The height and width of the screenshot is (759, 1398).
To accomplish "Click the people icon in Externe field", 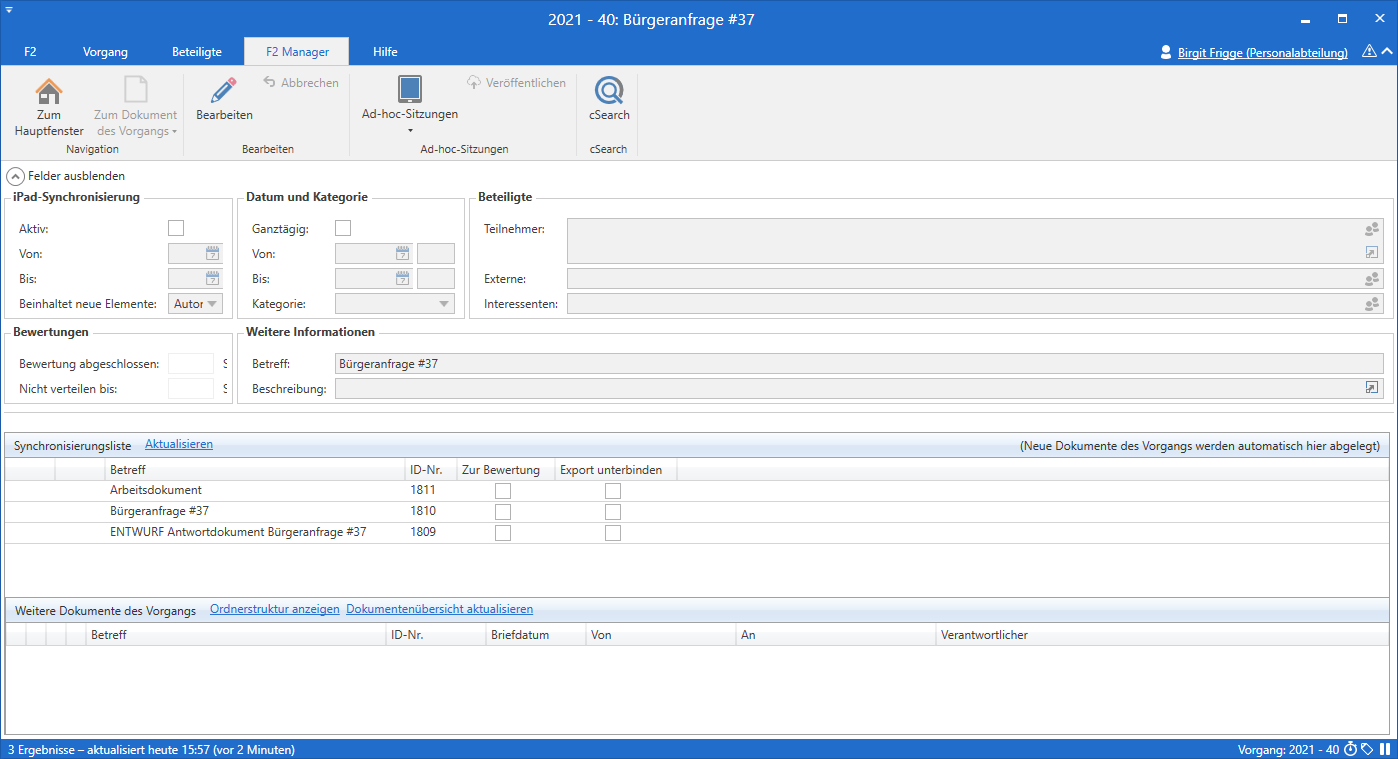I will (1372, 279).
